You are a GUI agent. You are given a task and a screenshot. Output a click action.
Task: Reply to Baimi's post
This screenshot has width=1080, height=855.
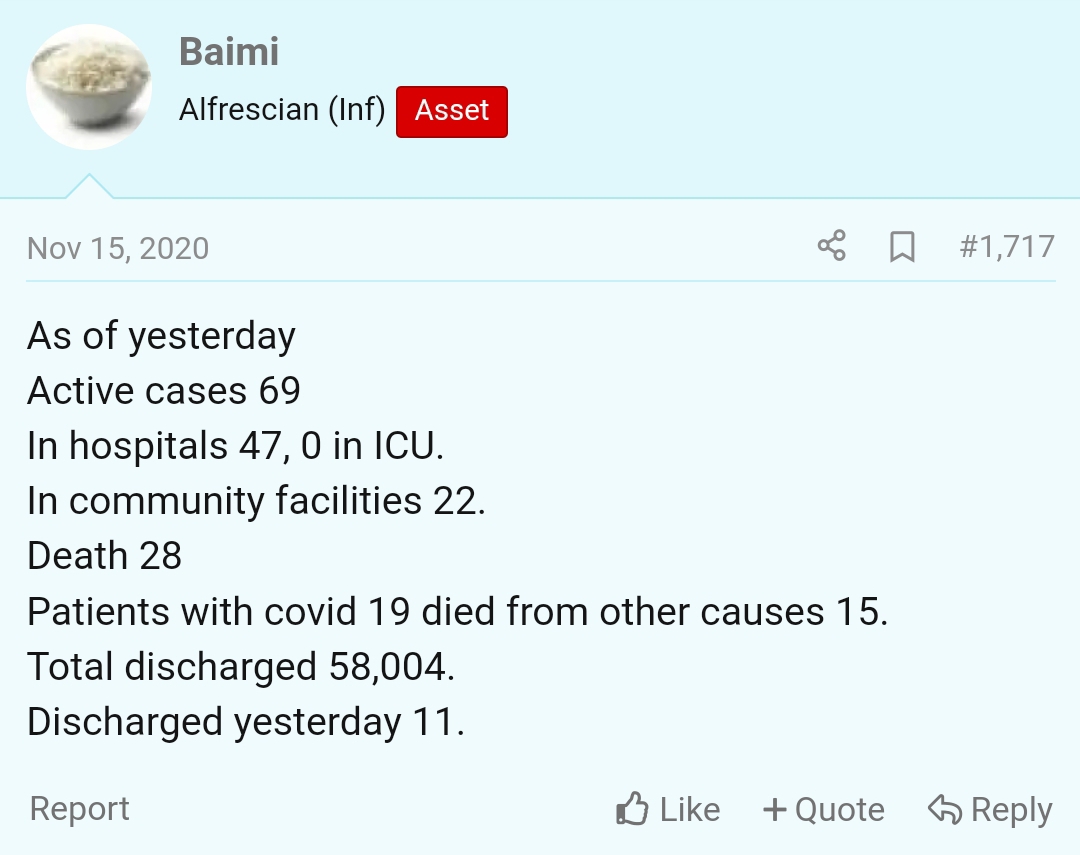[990, 810]
